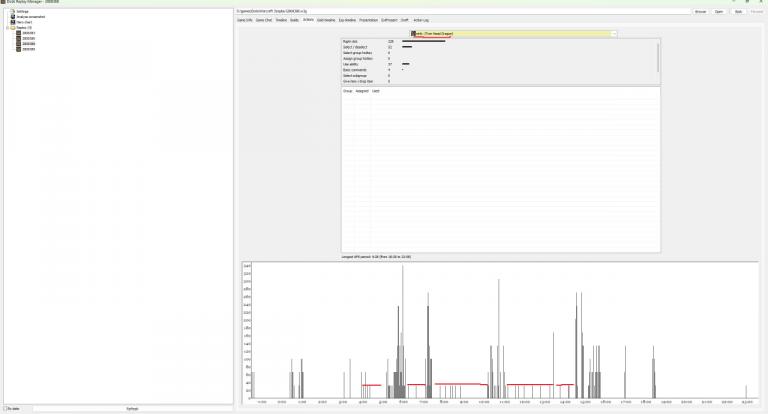Image resolution: width=768 pixels, height=414 pixels.
Task: Switch to the Game Chat tab
Action: point(264,20)
